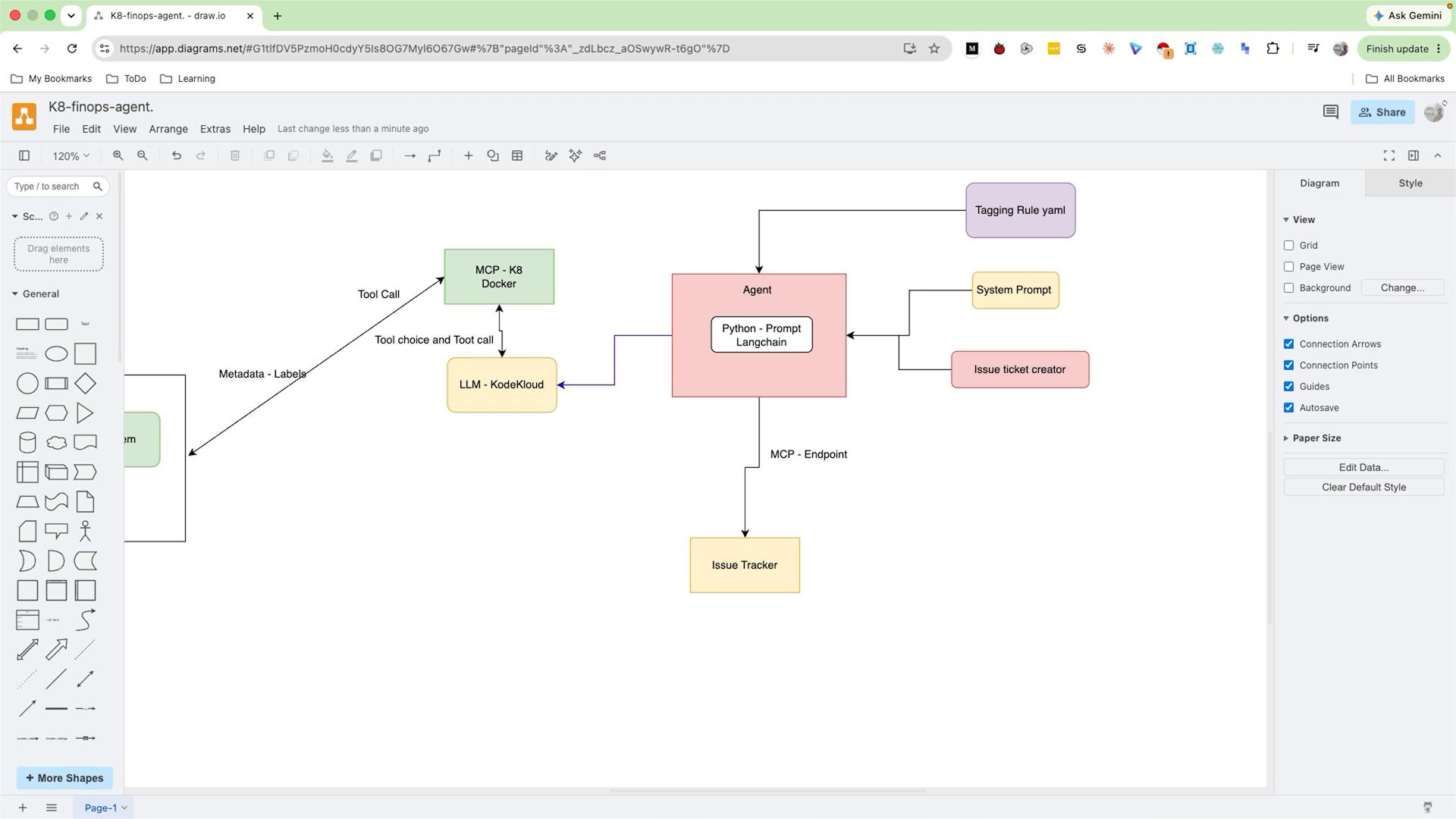Screen dimensions: 1456x819
Task: Open the comments icon
Action: [x=1331, y=112]
